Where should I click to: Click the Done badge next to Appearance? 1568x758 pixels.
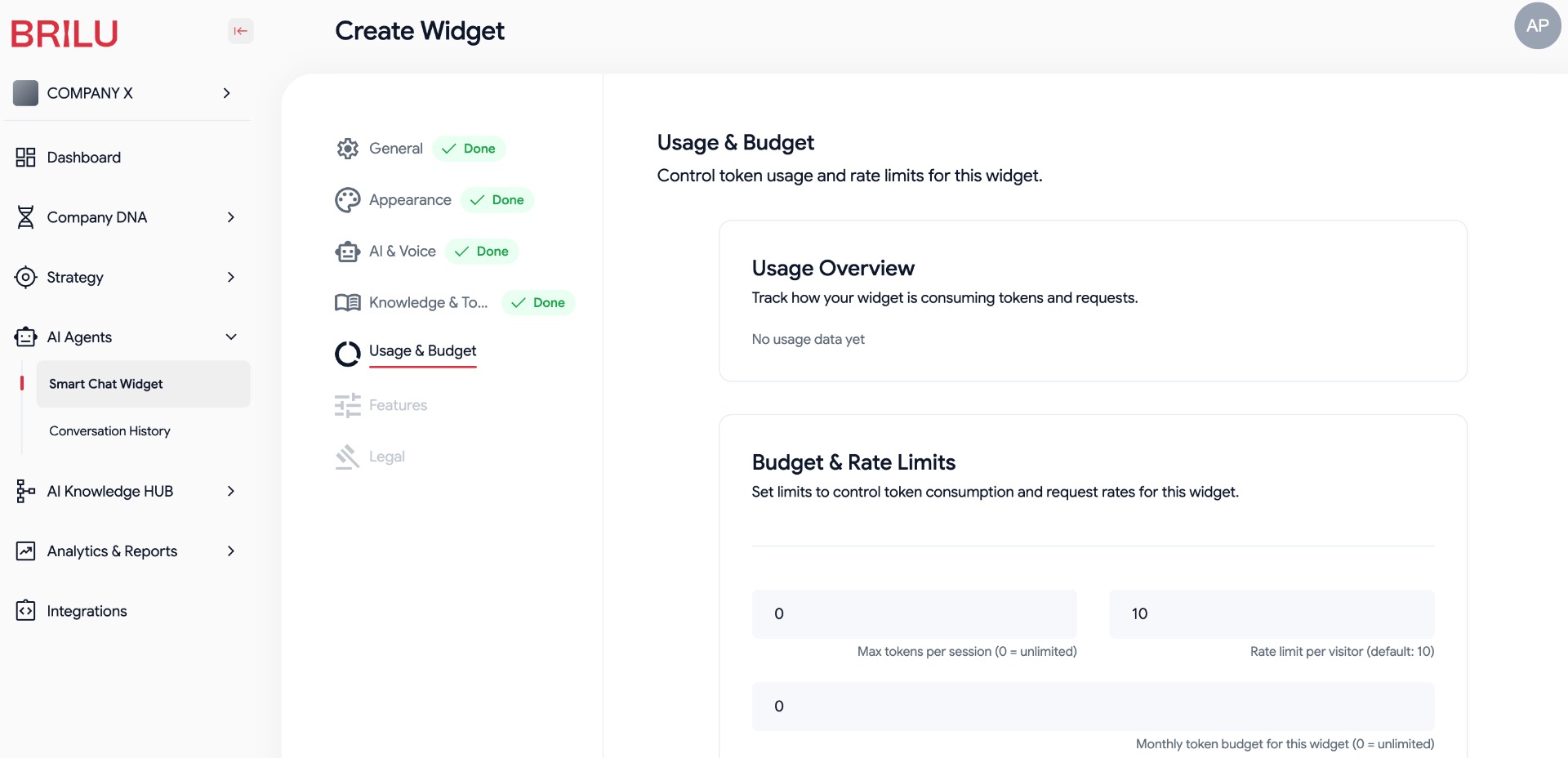[x=497, y=200]
